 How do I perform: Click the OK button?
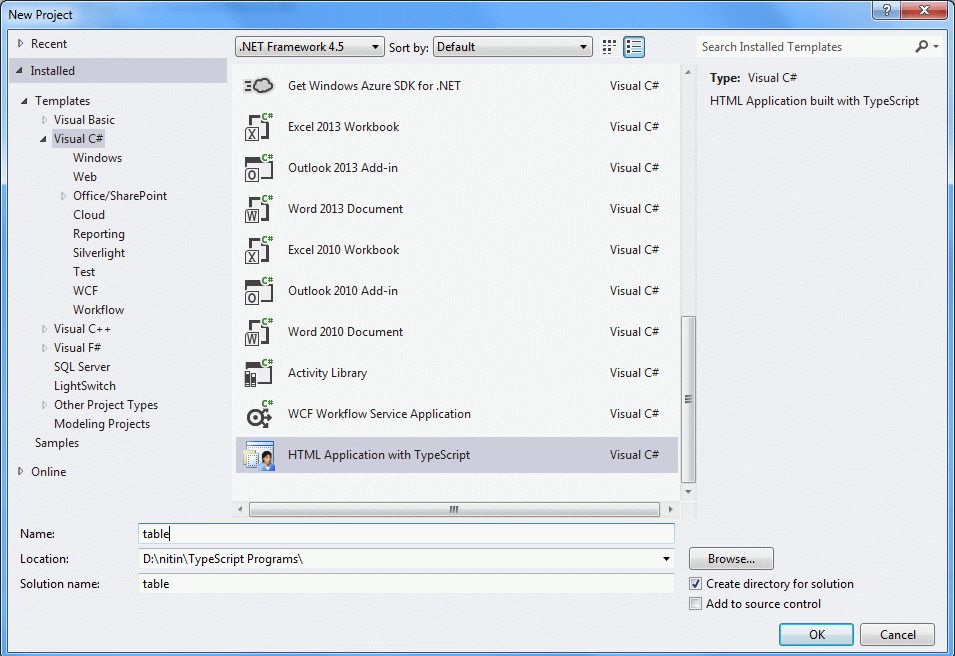coord(816,635)
